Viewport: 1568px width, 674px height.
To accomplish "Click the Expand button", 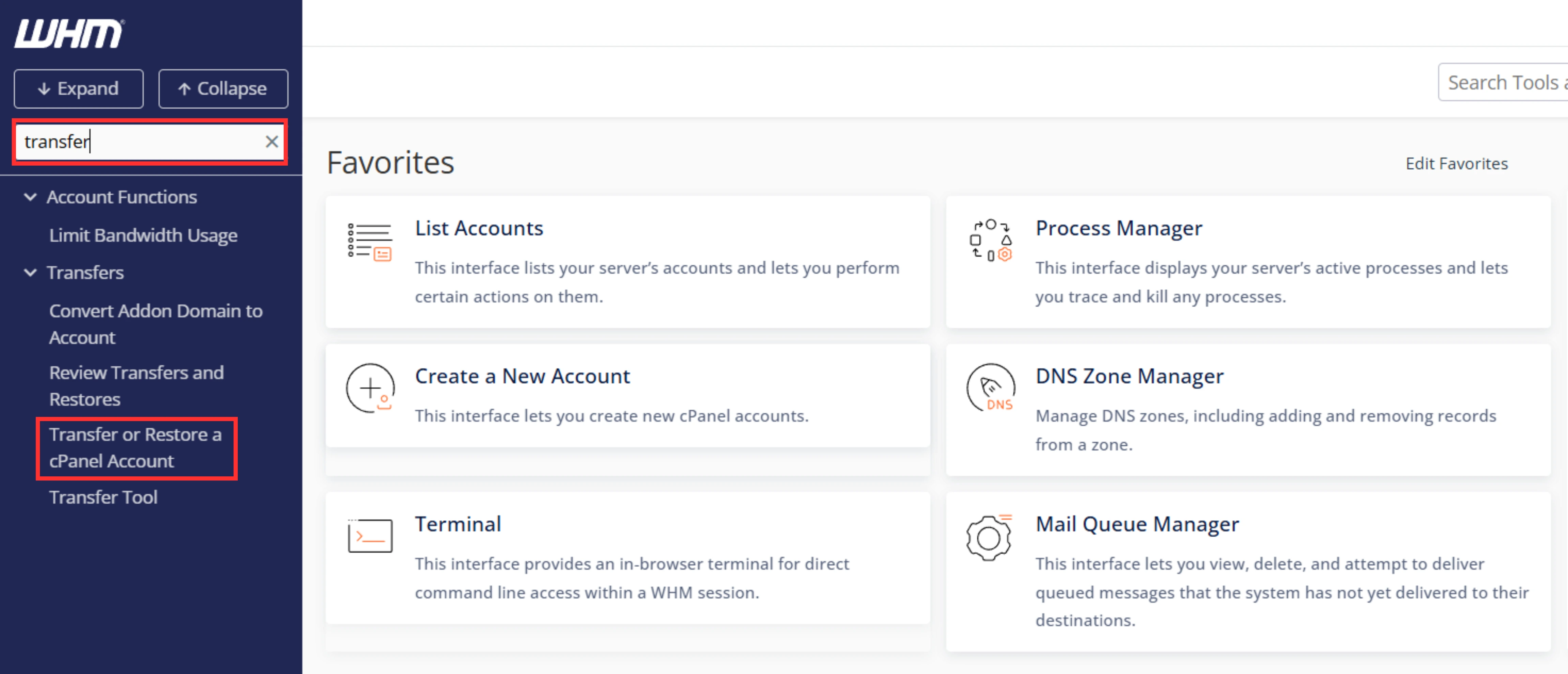I will [x=79, y=89].
